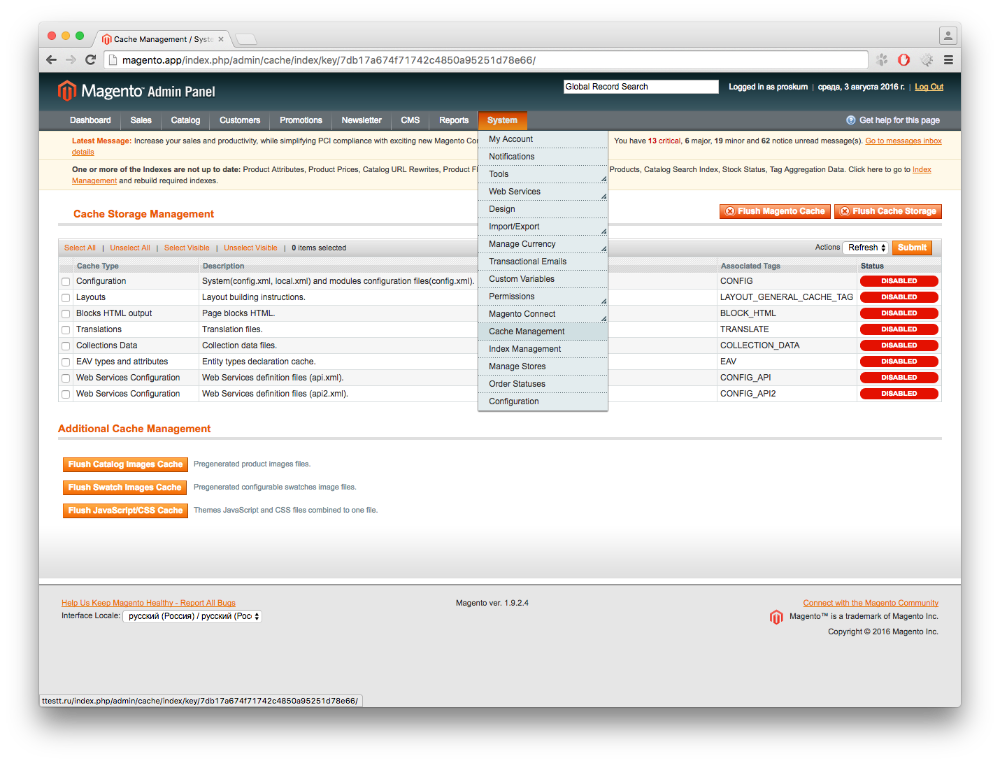Check the Layouts cache checkbox
The image size is (1000, 763).
[66, 297]
